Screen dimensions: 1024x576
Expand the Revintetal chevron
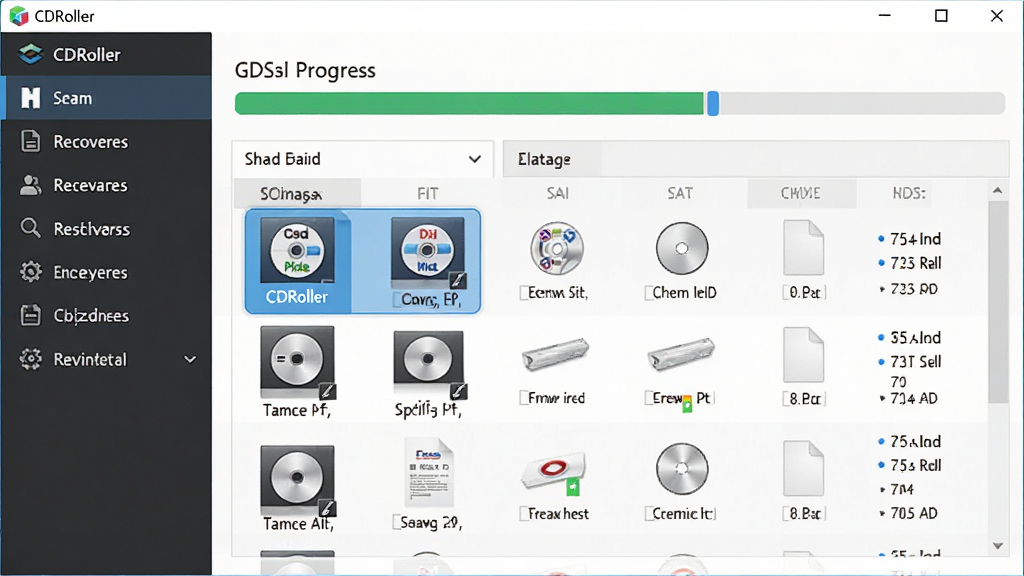tap(190, 359)
